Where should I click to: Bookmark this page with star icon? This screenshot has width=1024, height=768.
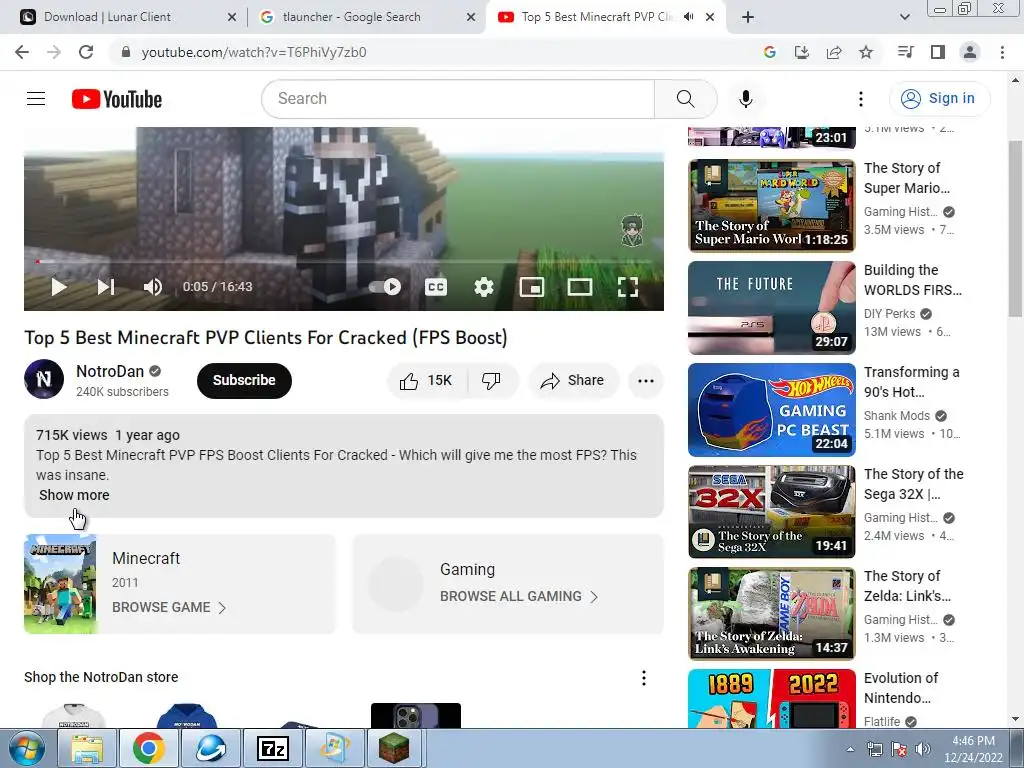point(866,52)
